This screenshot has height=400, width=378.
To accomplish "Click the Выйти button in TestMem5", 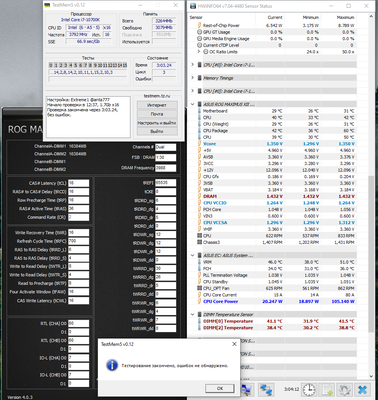I will click(x=157, y=131).
